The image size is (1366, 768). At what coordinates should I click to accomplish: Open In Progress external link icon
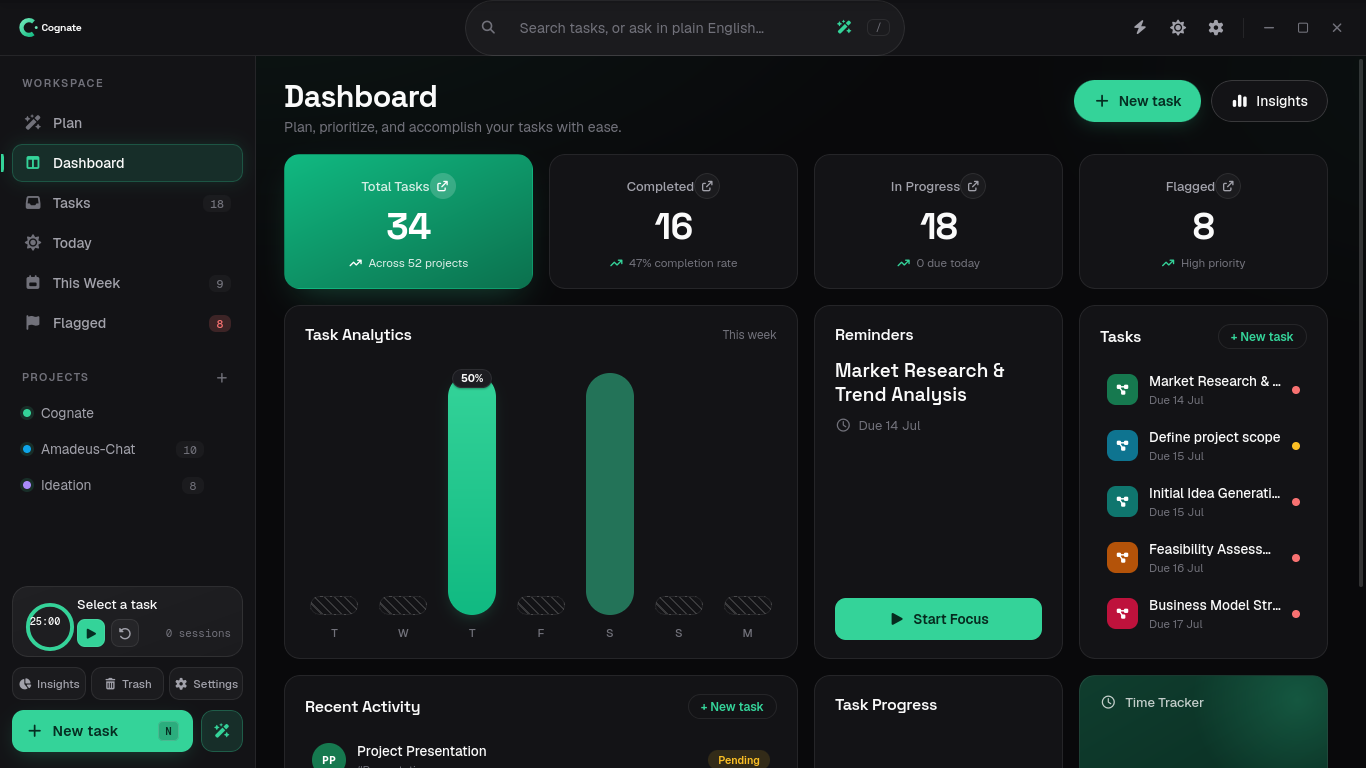point(973,186)
